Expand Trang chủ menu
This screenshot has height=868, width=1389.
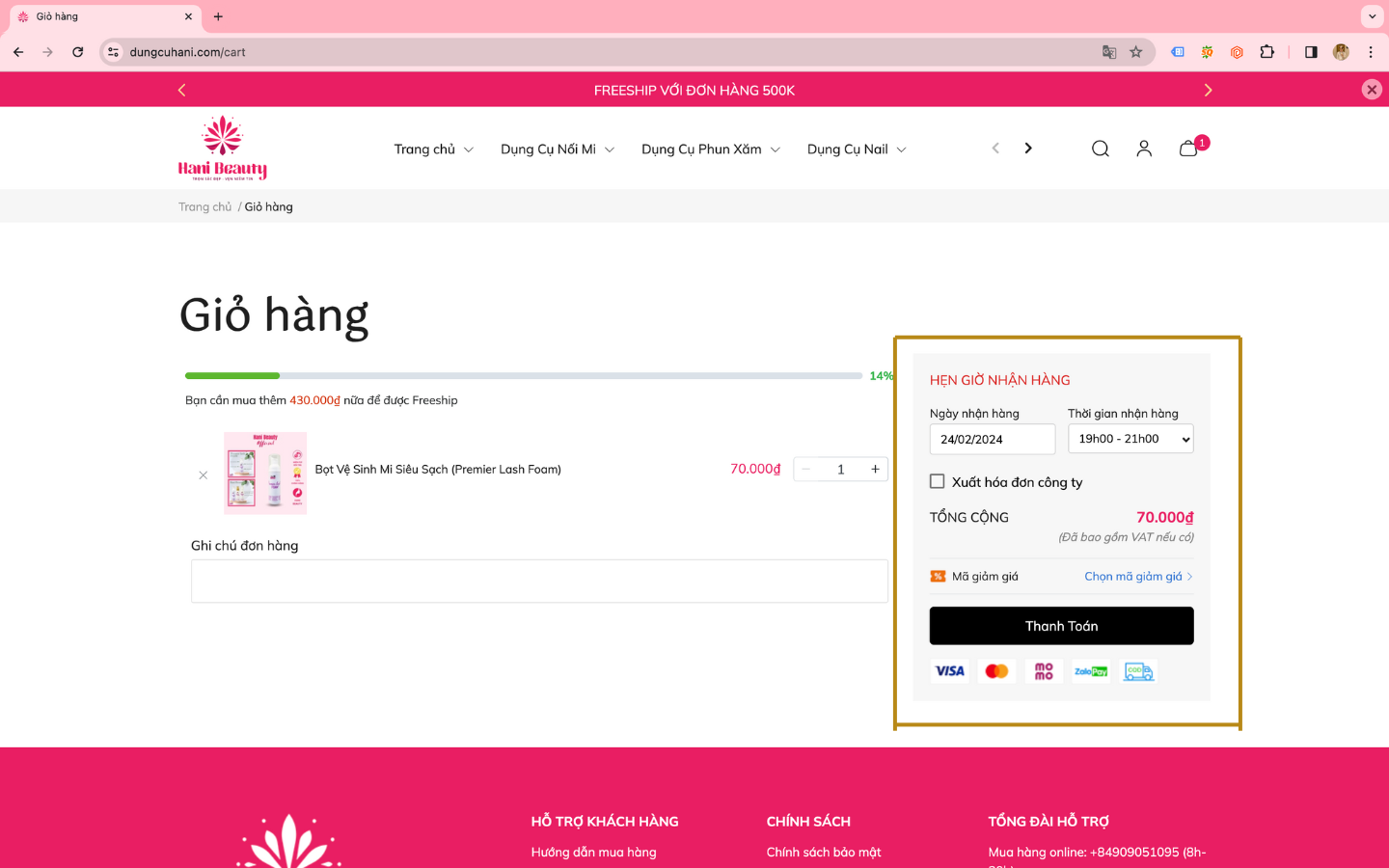(433, 149)
